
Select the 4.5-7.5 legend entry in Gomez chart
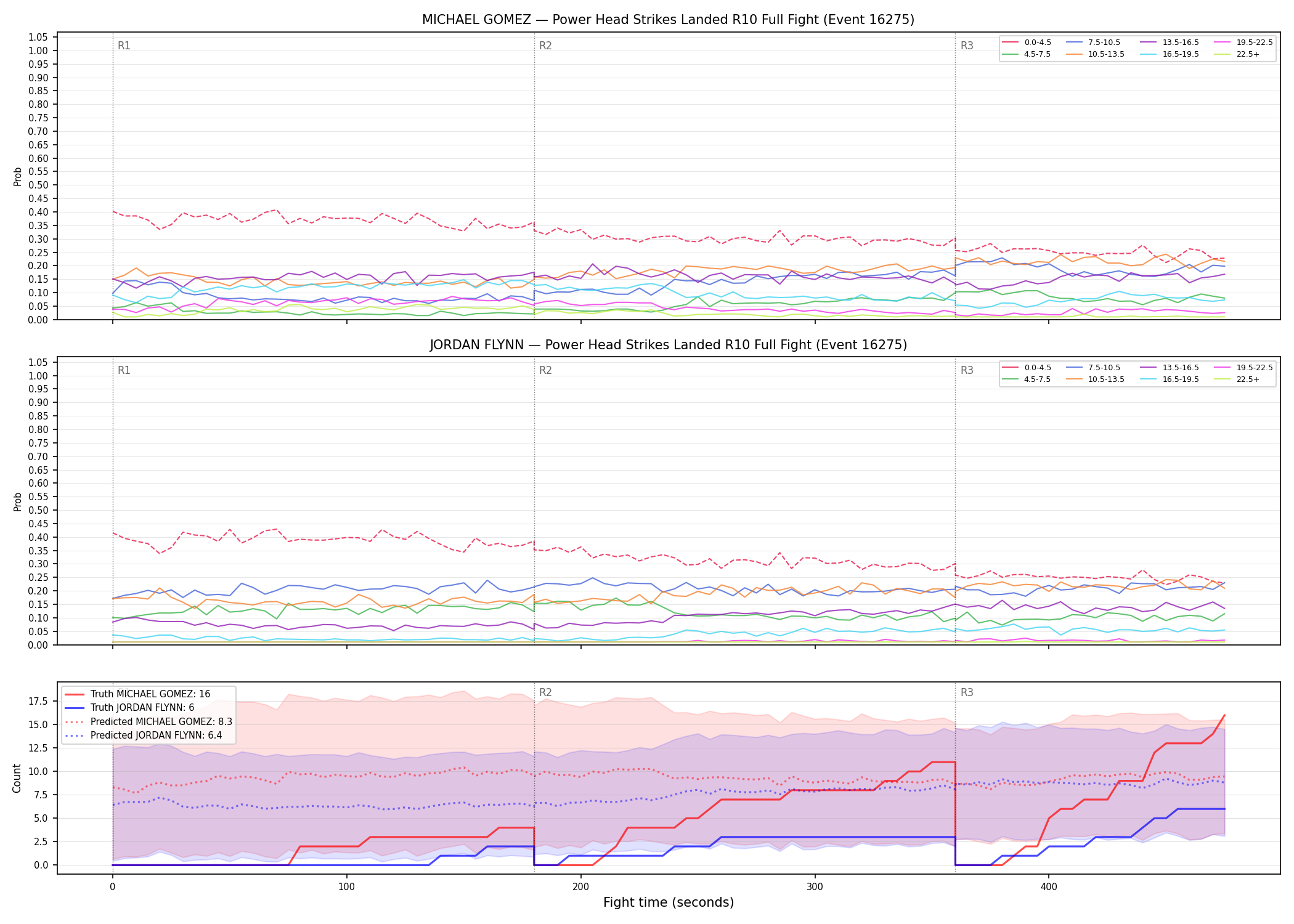1027,54
